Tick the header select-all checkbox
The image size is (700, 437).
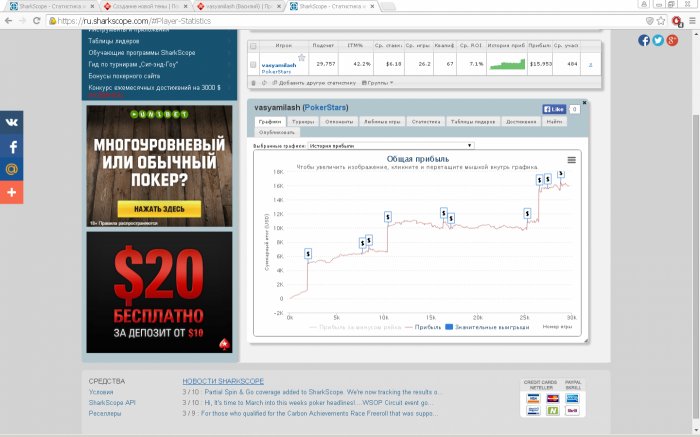[x=253, y=46]
